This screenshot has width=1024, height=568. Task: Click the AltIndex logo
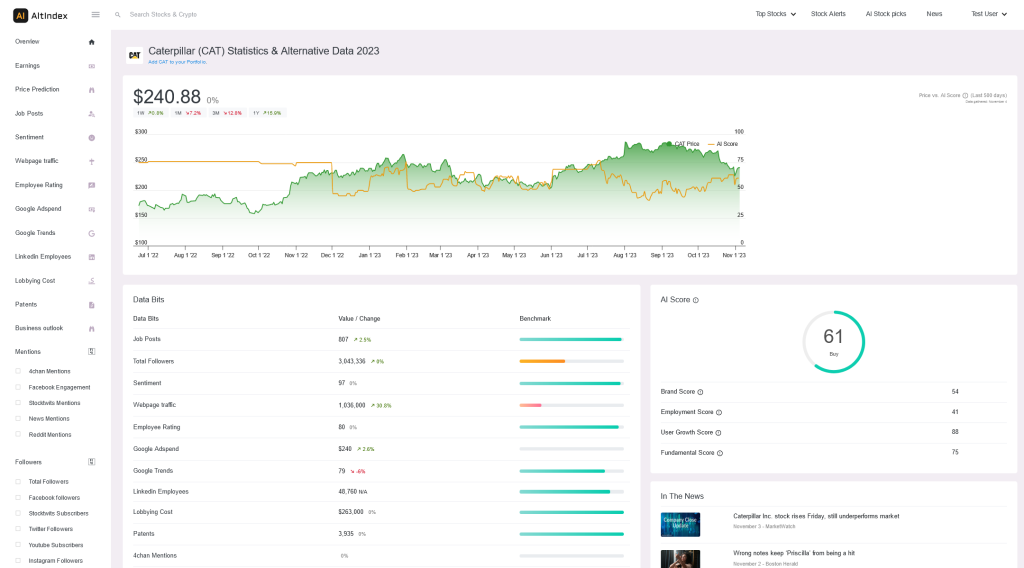40,15
